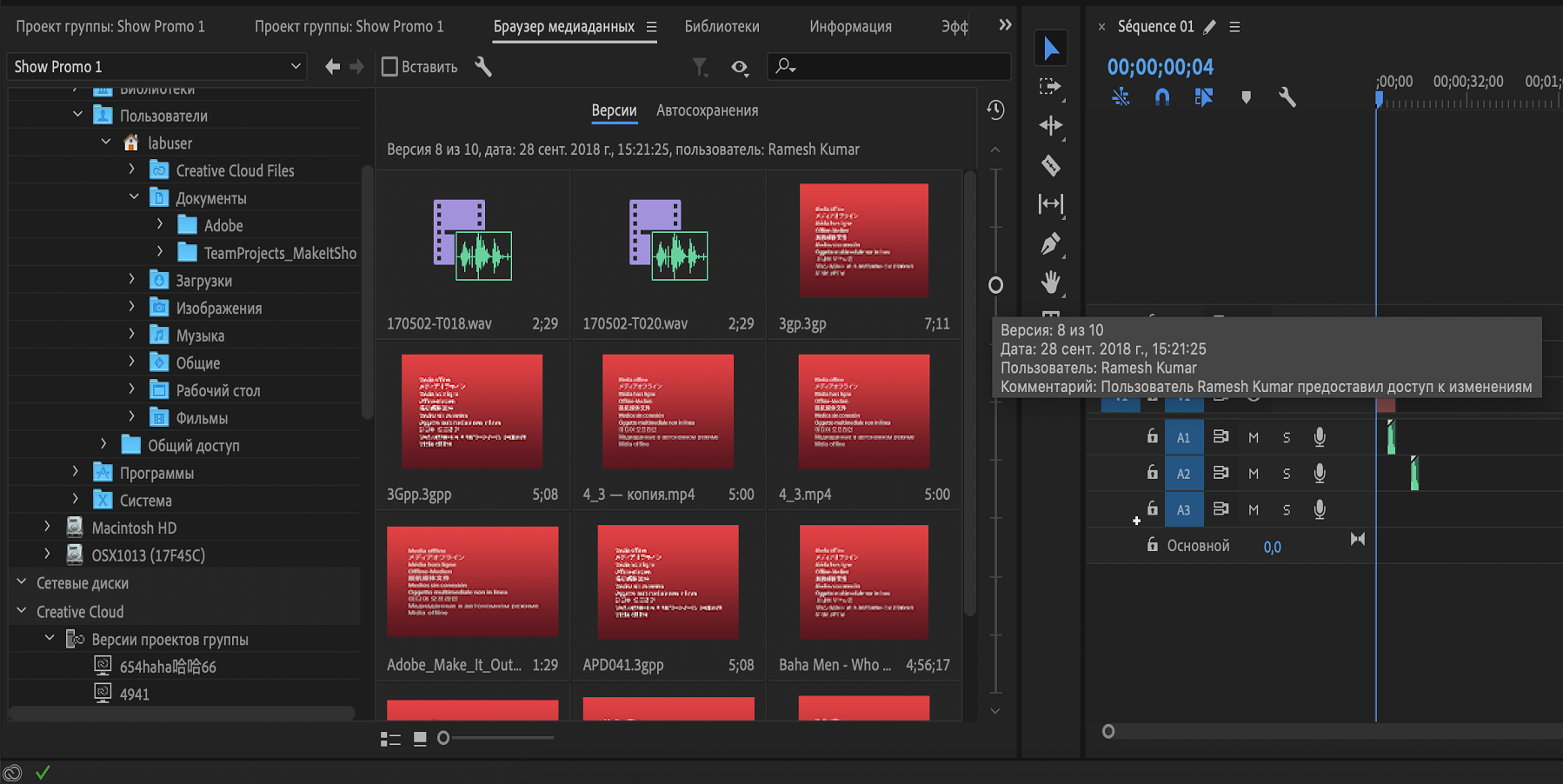Collapse the labuser home folder

(106, 142)
